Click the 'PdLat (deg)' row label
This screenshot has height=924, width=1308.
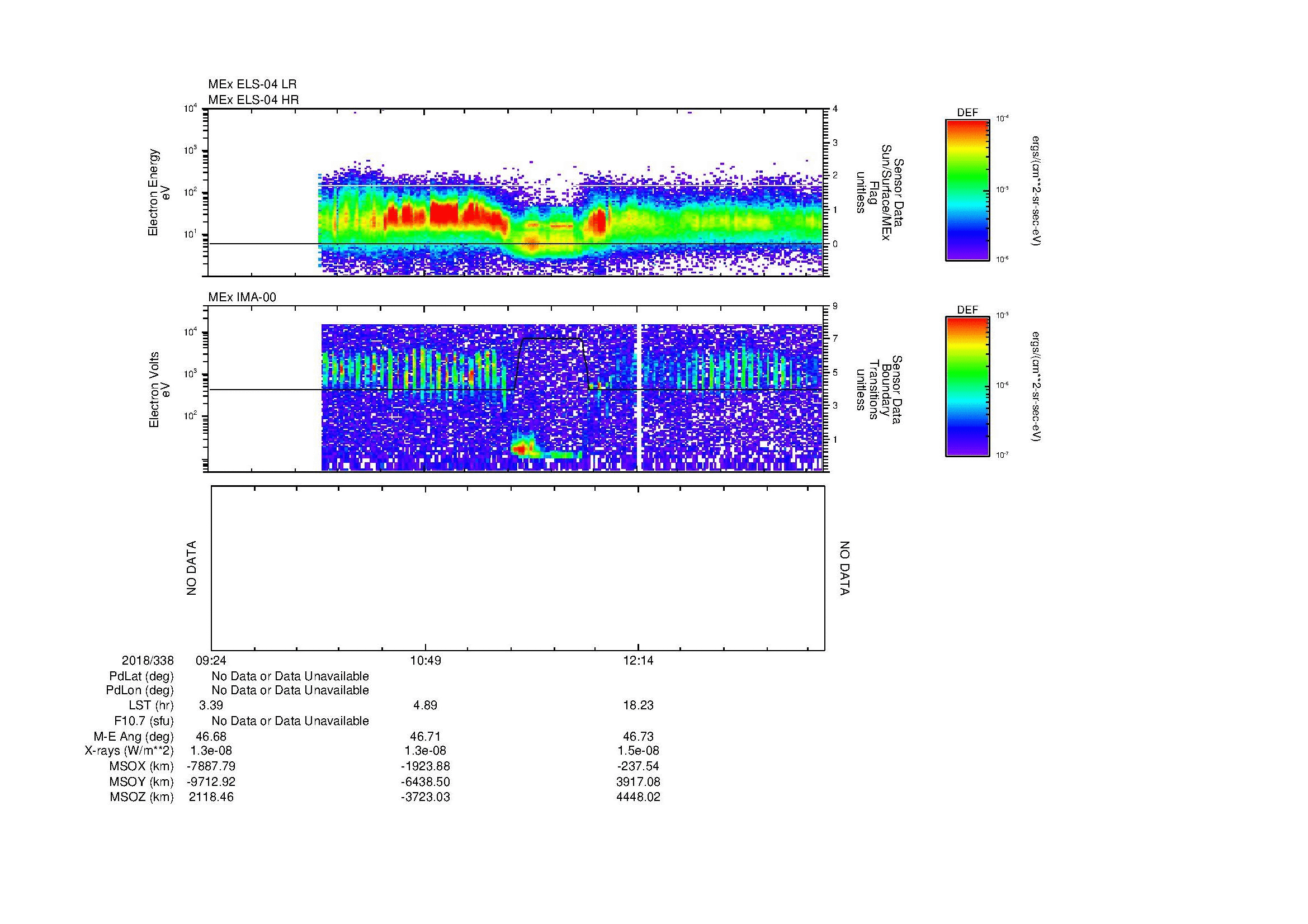pyautogui.click(x=141, y=676)
